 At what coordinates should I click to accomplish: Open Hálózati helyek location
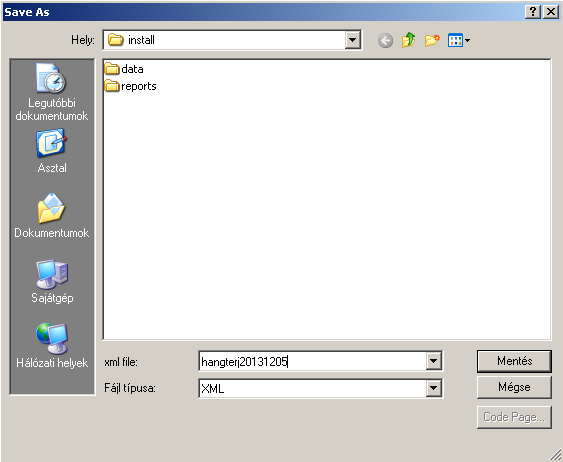click(x=52, y=346)
